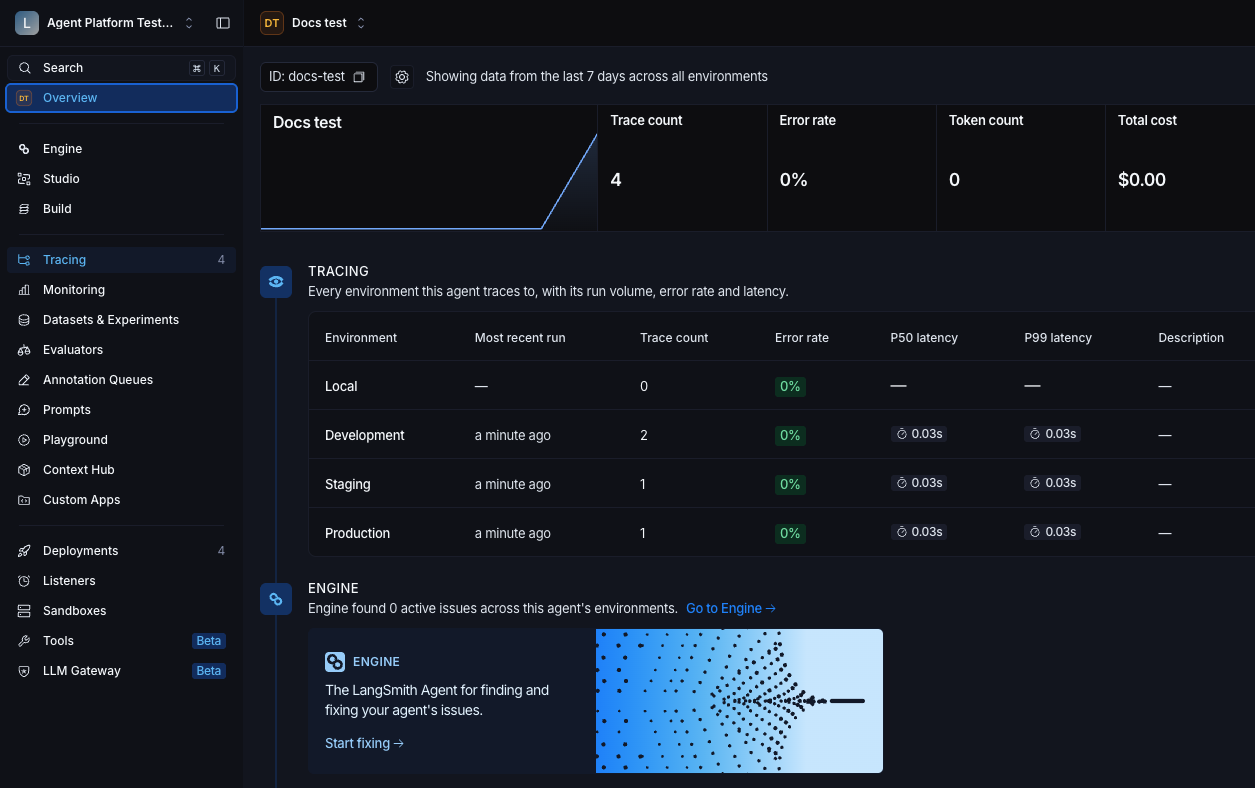This screenshot has width=1255, height=788.
Task: Click the Playground icon
Action: coord(24,440)
